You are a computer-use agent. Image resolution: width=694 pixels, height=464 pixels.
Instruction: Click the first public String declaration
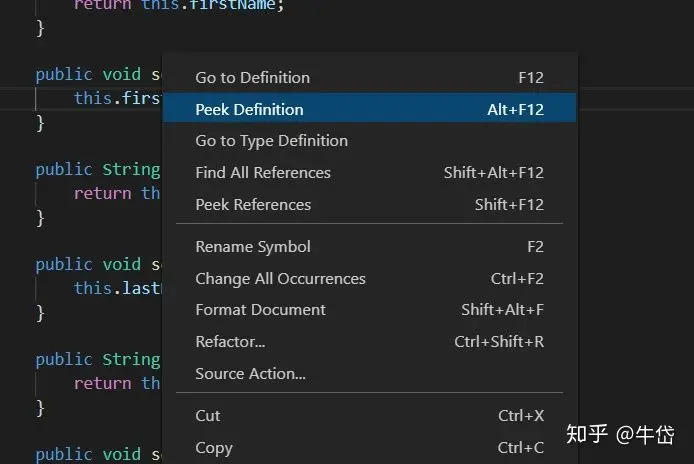click(x=97, y=170)
